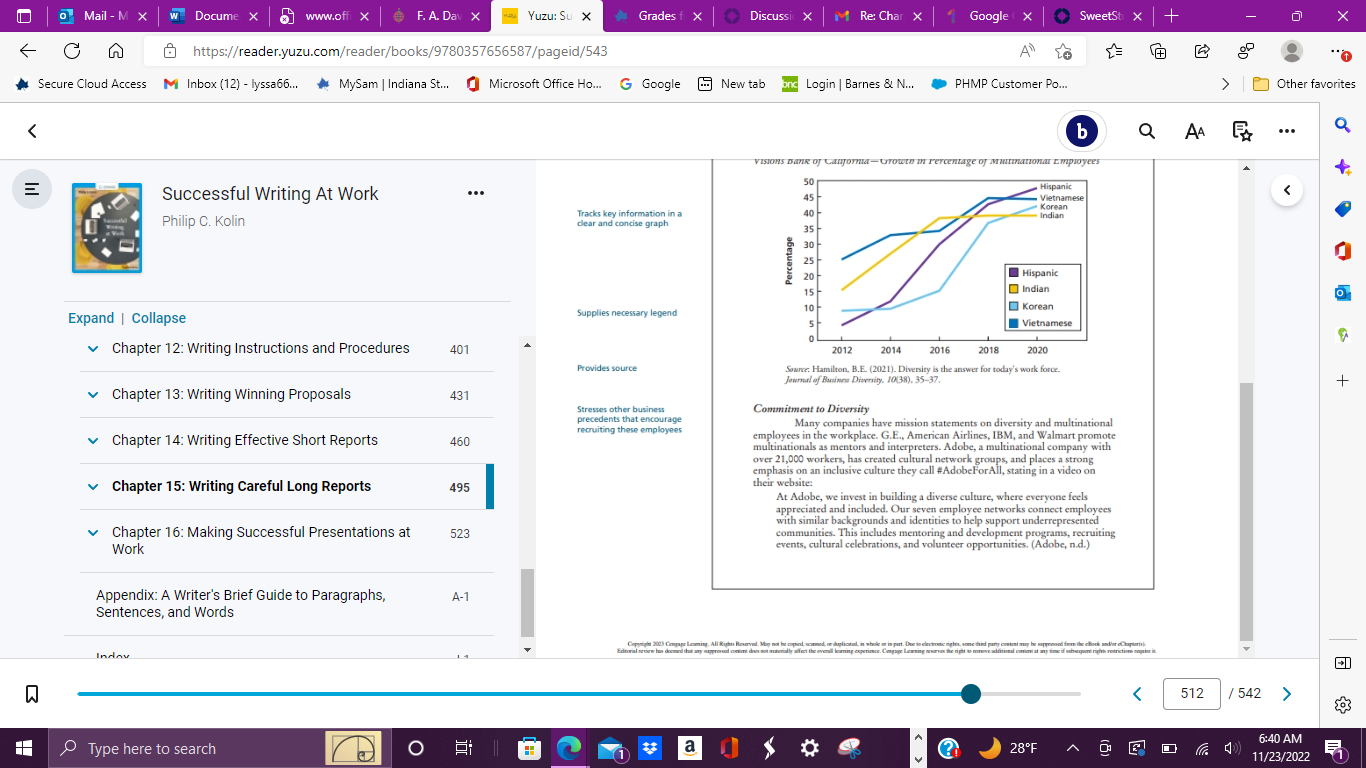Open the notes and bookmarks icon
The width and height of the screenshot is (1366, 768).
1242,131
